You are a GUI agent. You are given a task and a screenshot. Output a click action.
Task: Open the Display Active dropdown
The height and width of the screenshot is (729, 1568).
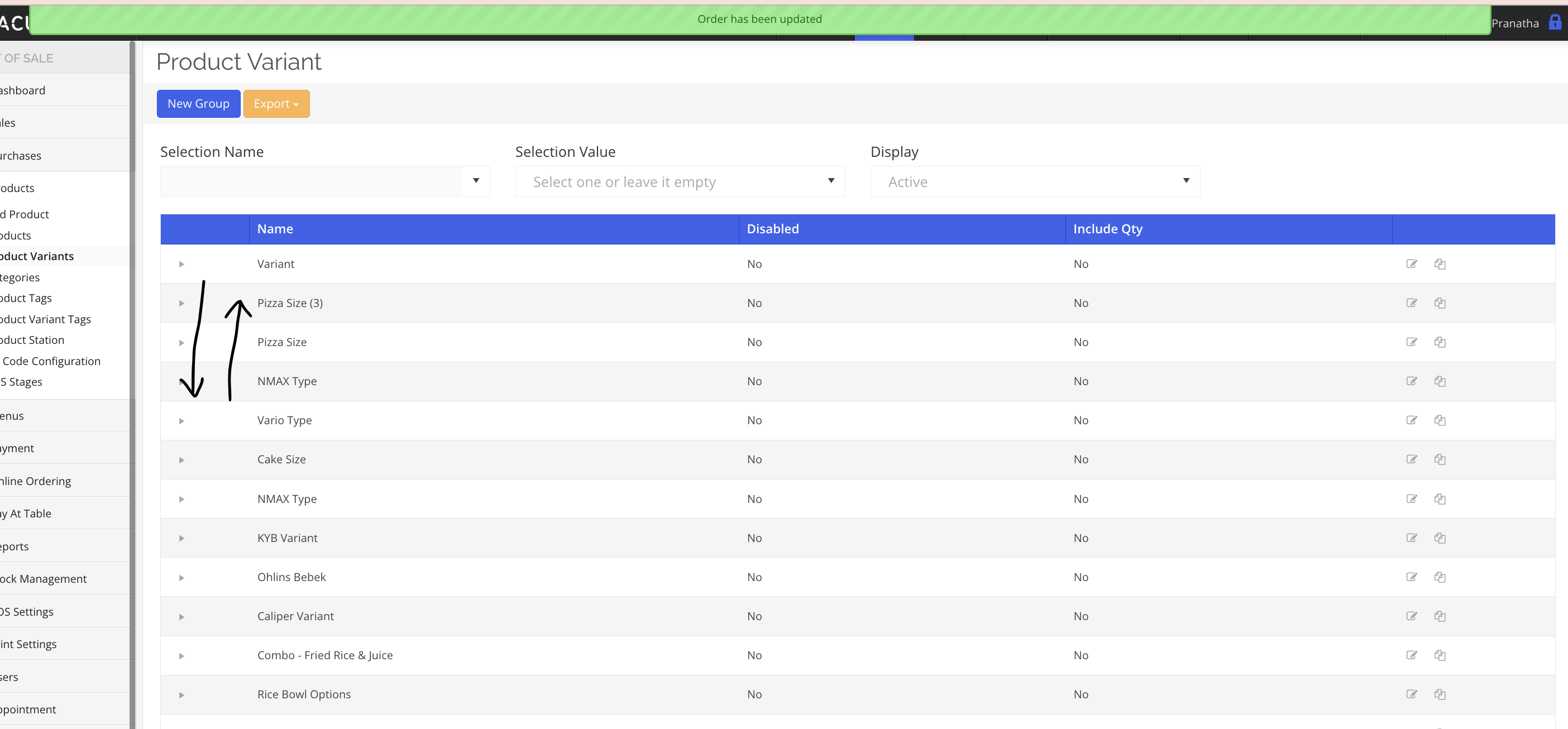coord(1034,181)
